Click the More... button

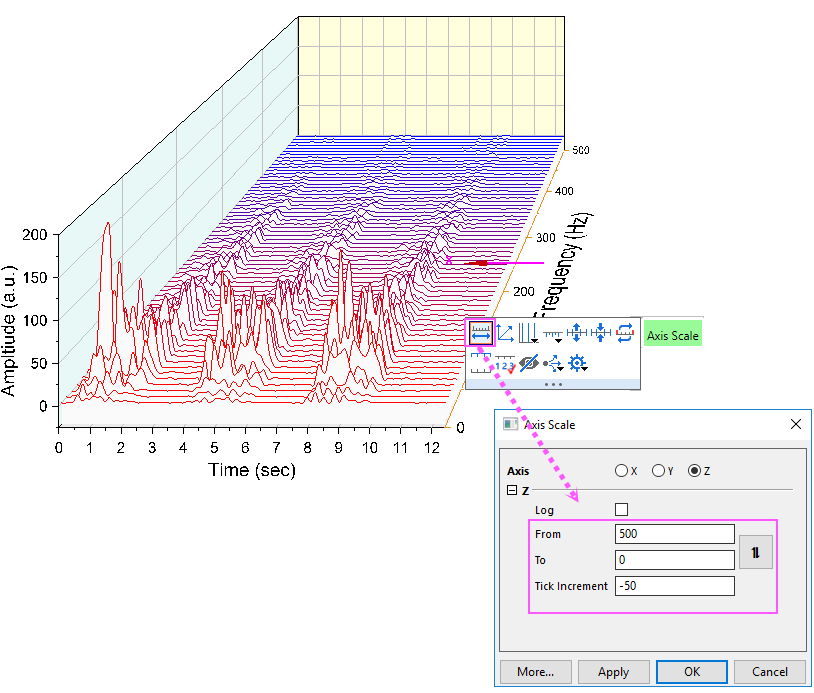(536, 671)
